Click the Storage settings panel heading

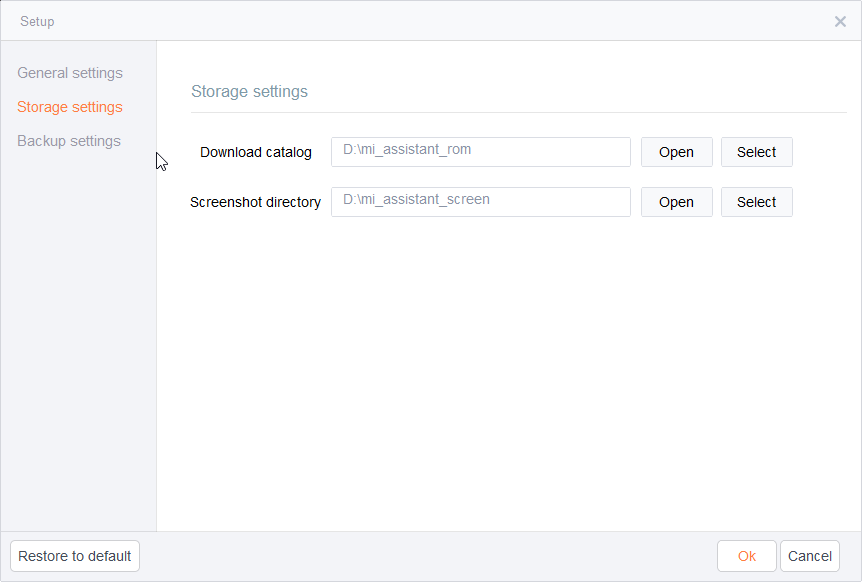[x=249, y=91]
